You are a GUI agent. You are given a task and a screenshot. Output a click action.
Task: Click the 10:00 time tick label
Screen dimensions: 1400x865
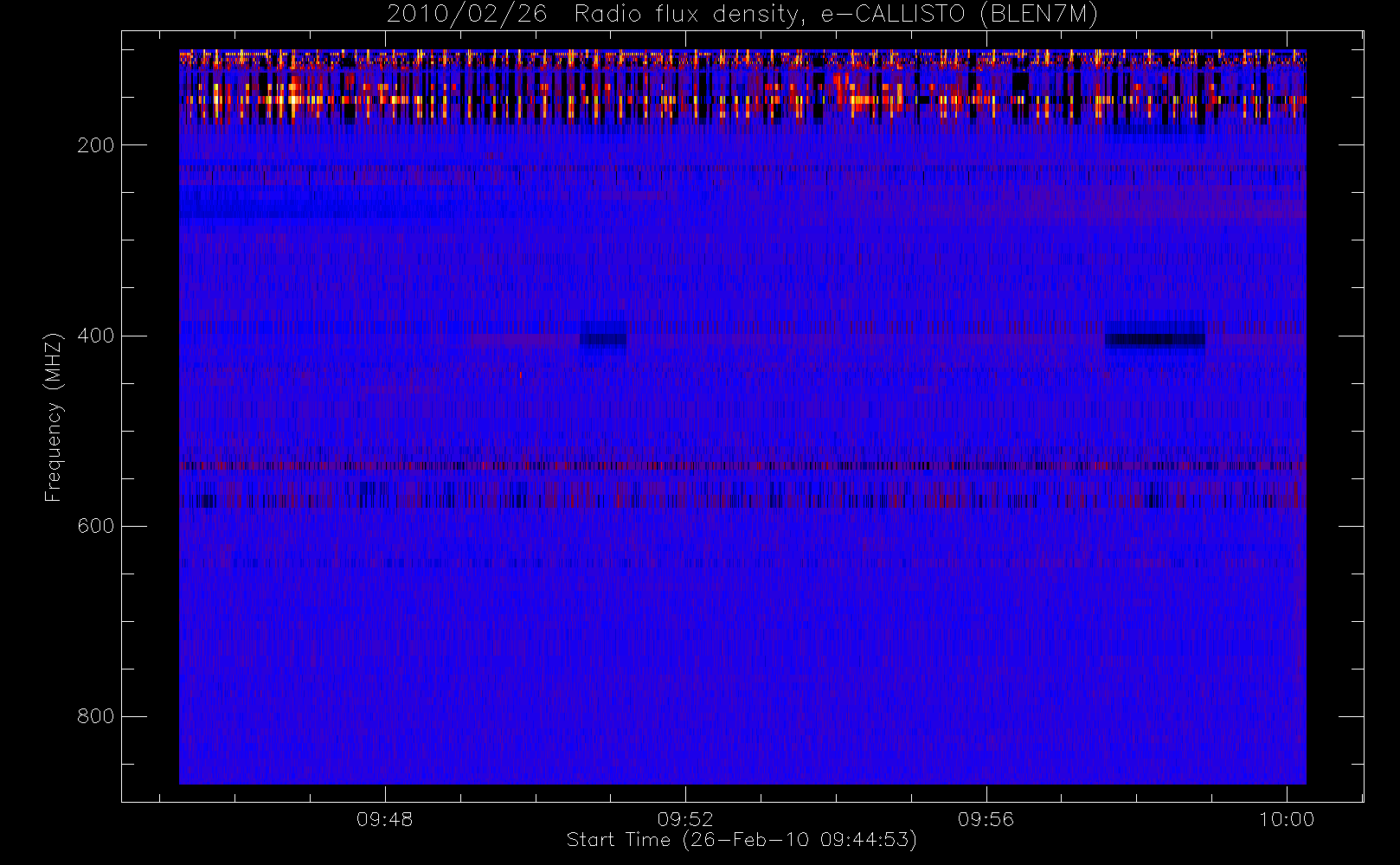click(1287, 819)
